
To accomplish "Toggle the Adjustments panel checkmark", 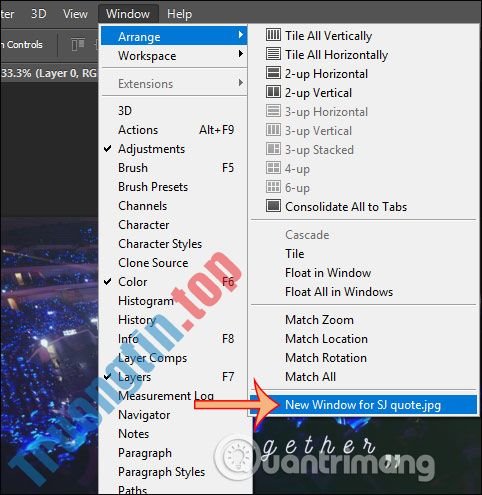I will [x=107, y=148].
